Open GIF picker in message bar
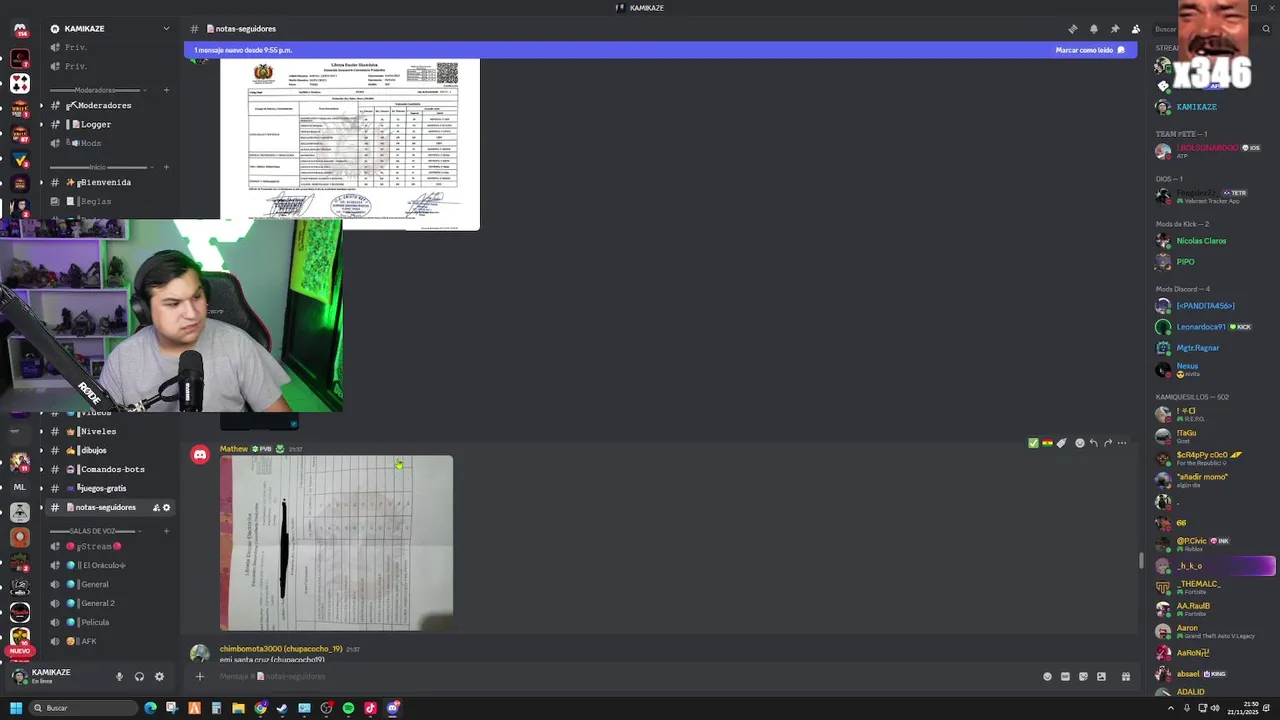The image size is (1280, 720). [1065, 676]
